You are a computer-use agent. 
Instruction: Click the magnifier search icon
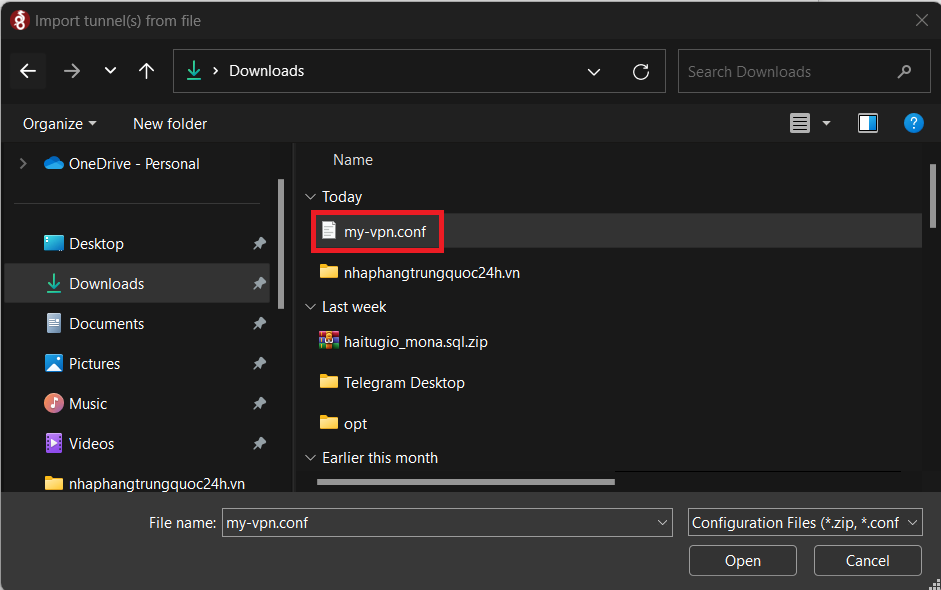(x=904, y=71)
